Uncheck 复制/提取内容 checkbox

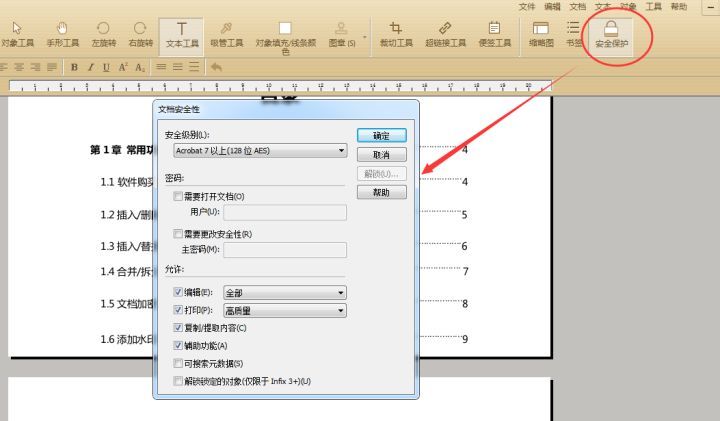(178, 327)
